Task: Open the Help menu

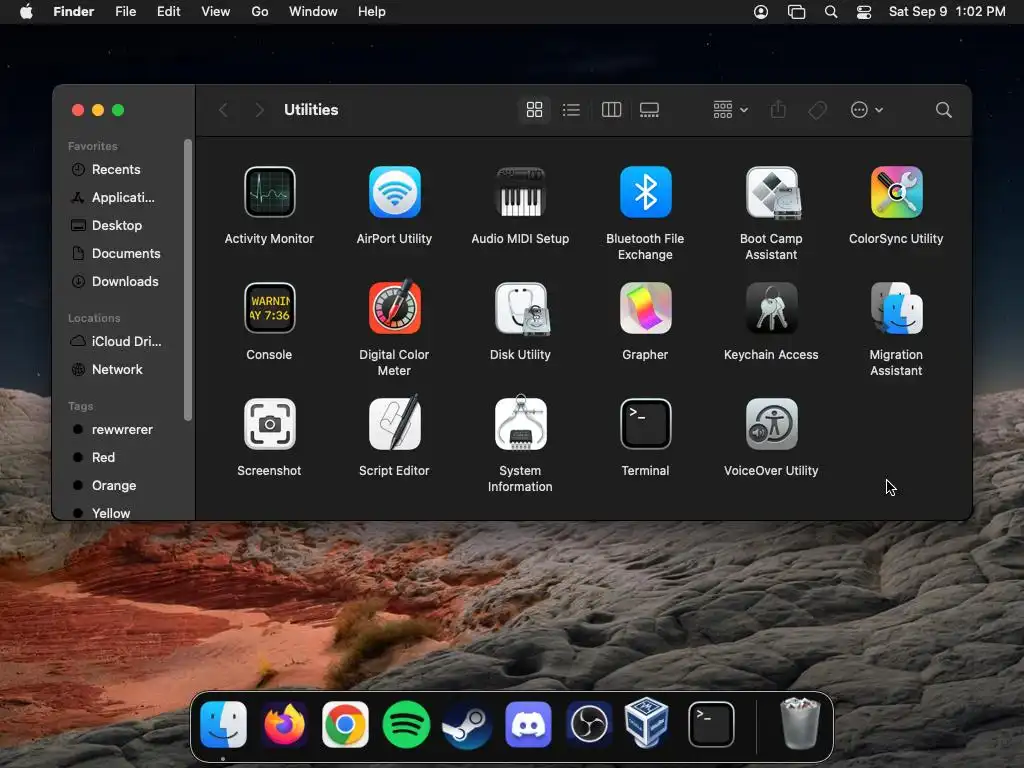Action: click(x=372, y=12)
